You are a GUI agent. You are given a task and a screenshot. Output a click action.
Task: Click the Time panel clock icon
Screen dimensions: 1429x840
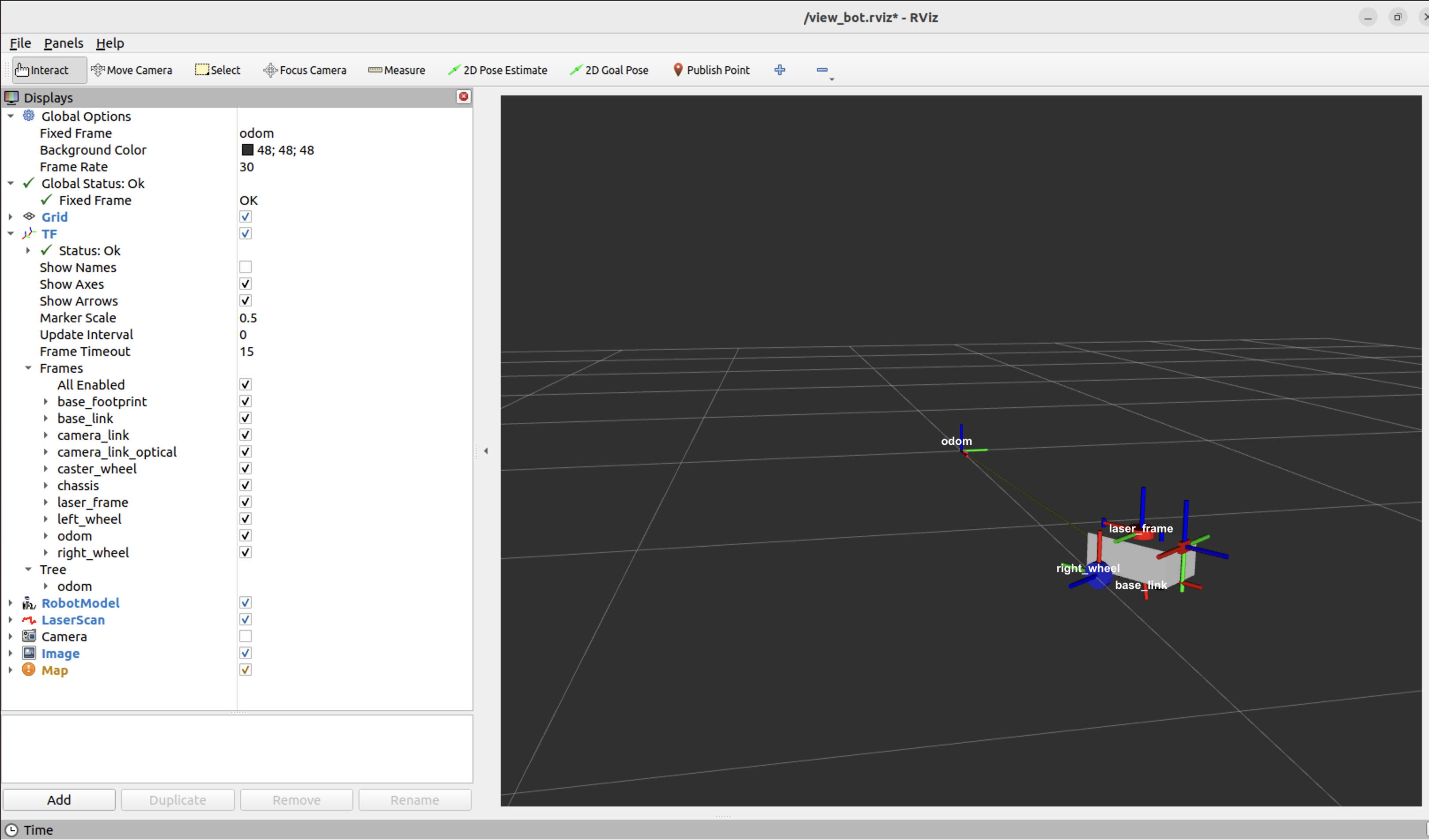(x=11, y=830)
